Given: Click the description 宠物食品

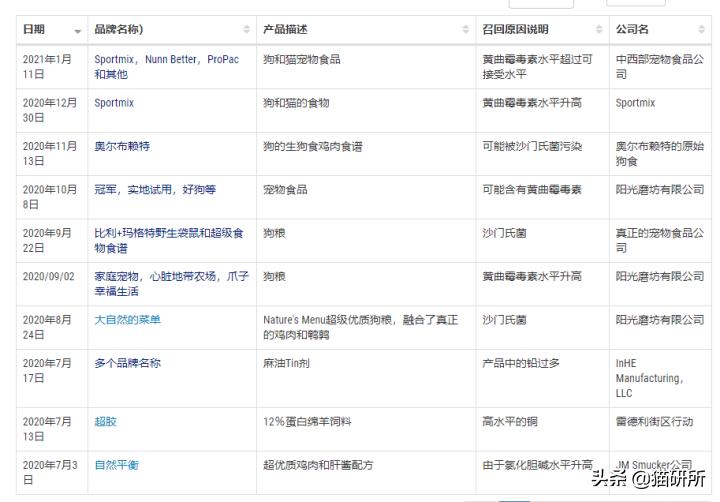Looking at the screenshot, I should click(285, 190).
